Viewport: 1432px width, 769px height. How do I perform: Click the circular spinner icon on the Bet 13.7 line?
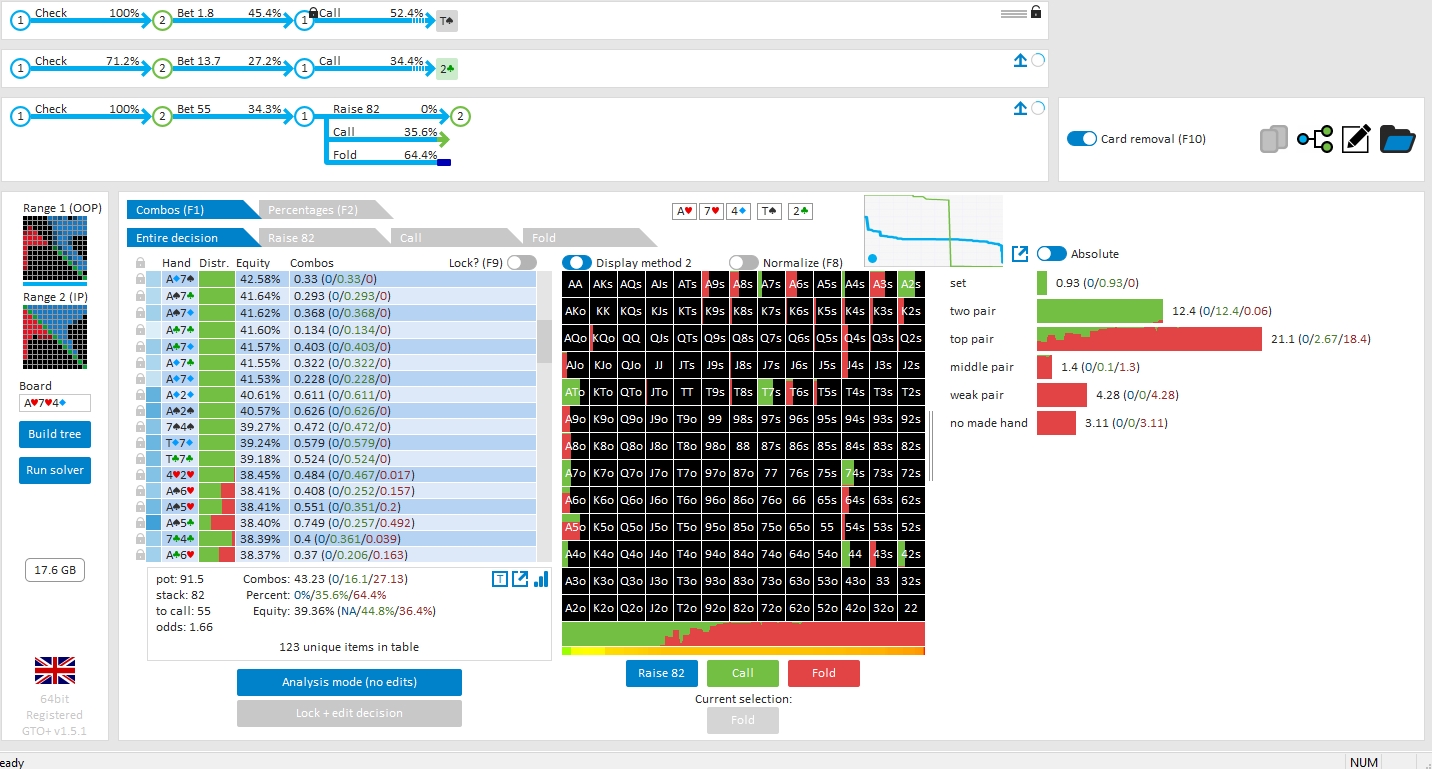pos(1038,61)
